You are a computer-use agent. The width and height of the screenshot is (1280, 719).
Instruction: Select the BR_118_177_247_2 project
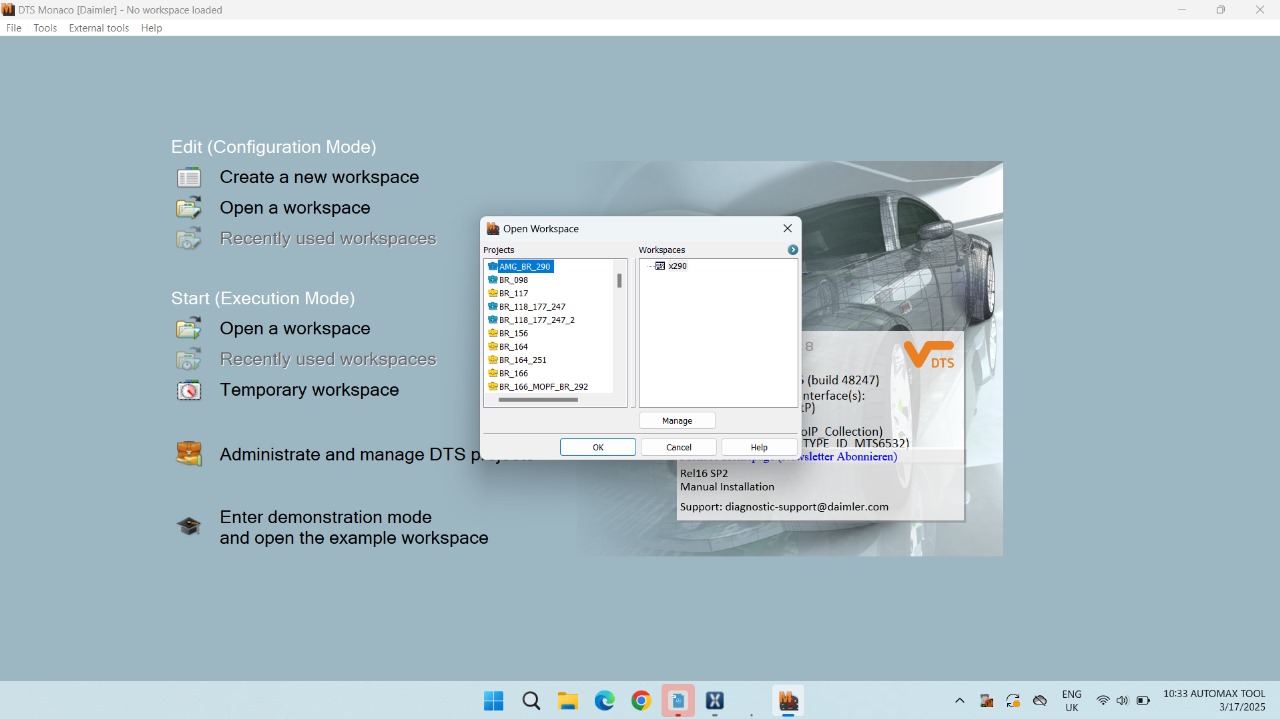[x=537, y=320]
